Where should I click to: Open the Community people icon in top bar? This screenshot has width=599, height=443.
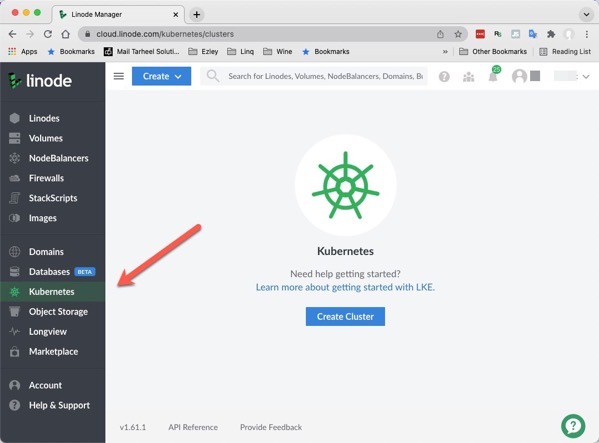[468, 77]
